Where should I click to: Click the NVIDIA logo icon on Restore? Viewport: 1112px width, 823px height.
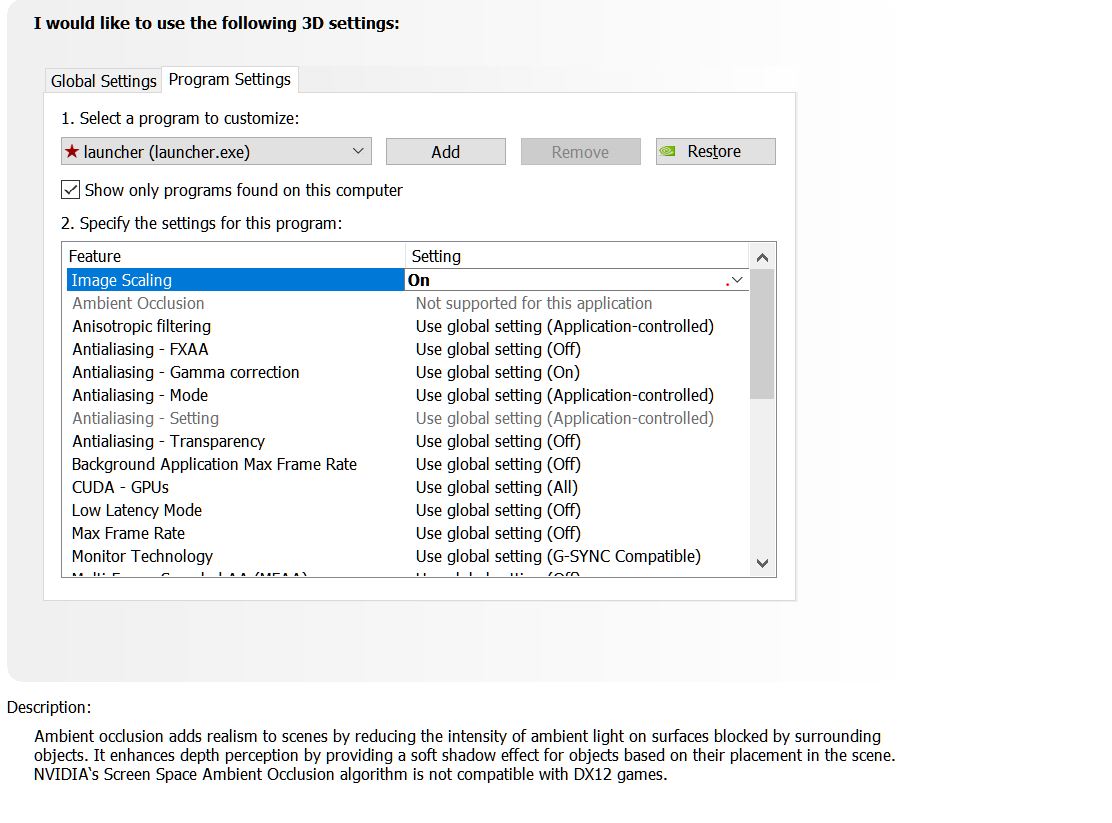click(667, 151)
